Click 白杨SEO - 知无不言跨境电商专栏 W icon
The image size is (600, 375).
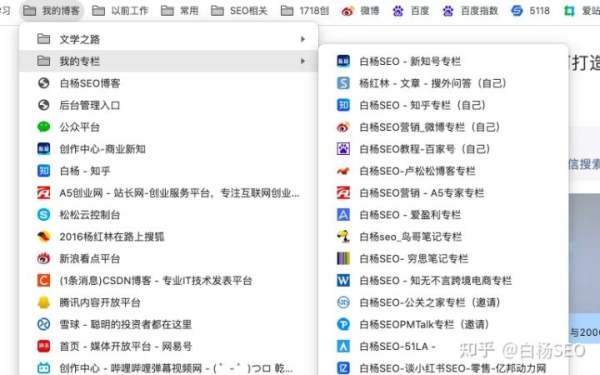click(x=343, y=280)
